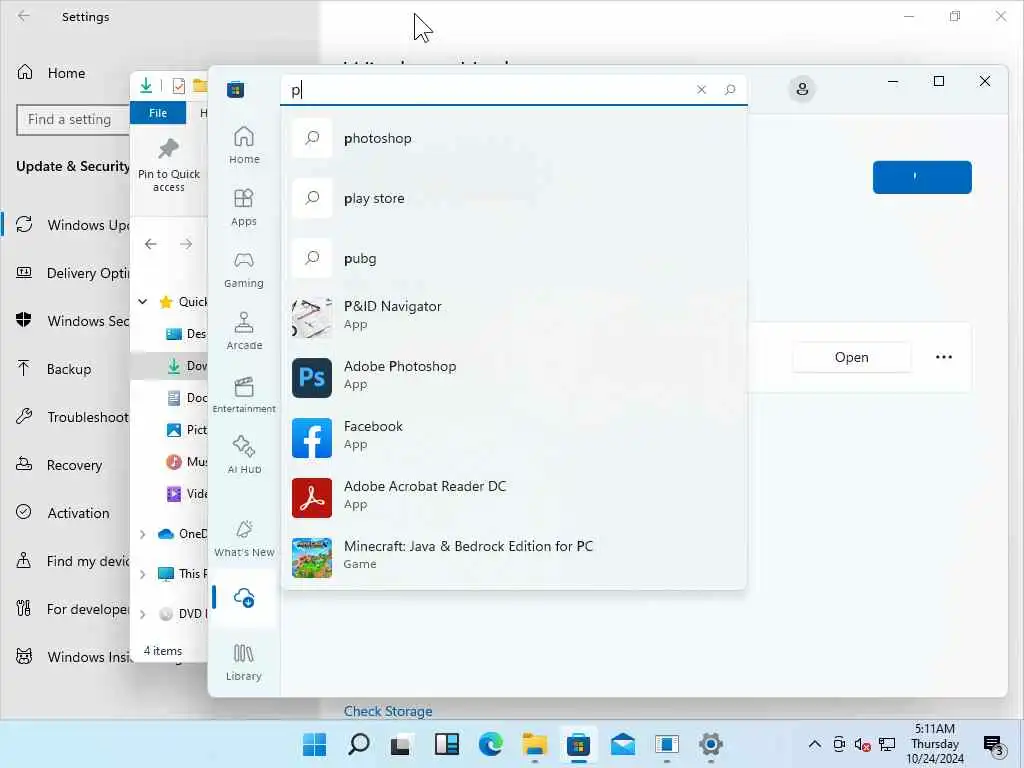Collapse the Quick access tree node
The height and width of the screenshot is (768, 1024).
(x=142, y=302)
